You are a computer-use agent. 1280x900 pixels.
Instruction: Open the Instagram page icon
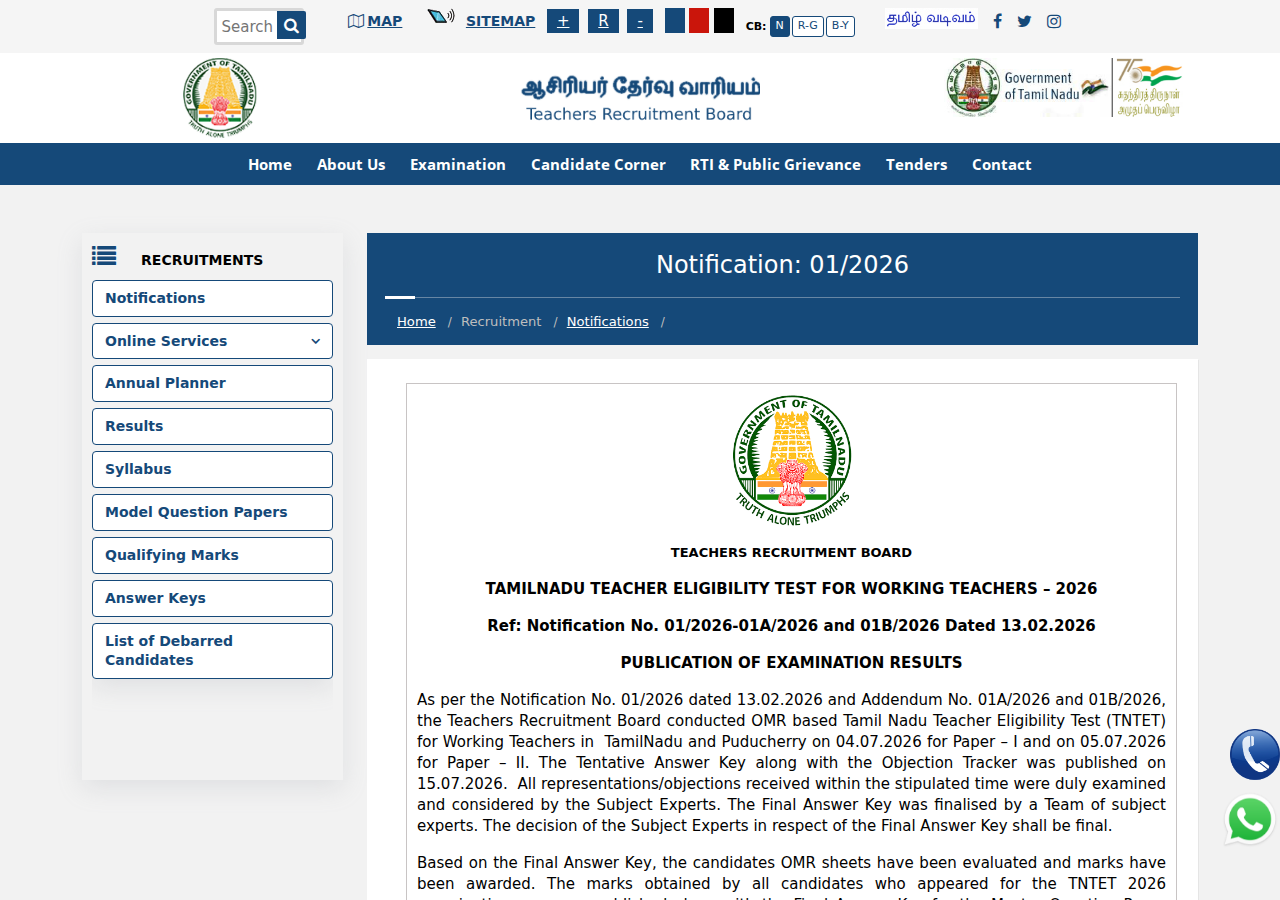click(1054, 21)
